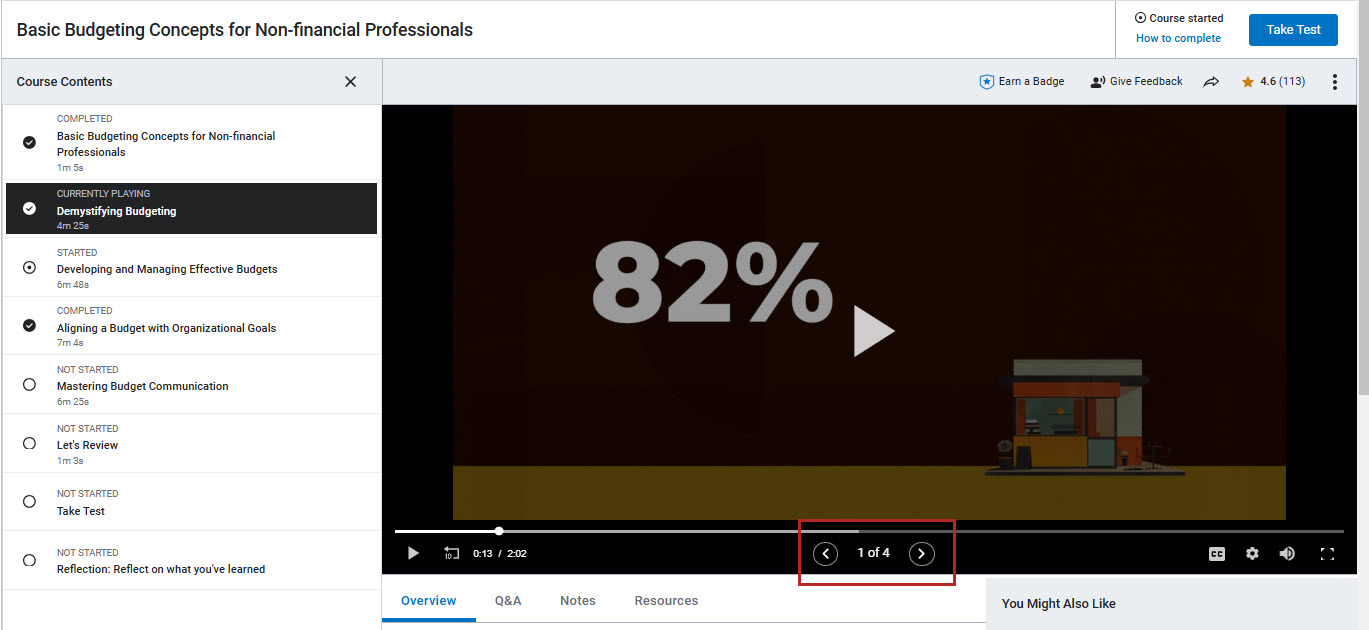Share the course using arrow icon
1369x630 pixels.
[1211, 82]
